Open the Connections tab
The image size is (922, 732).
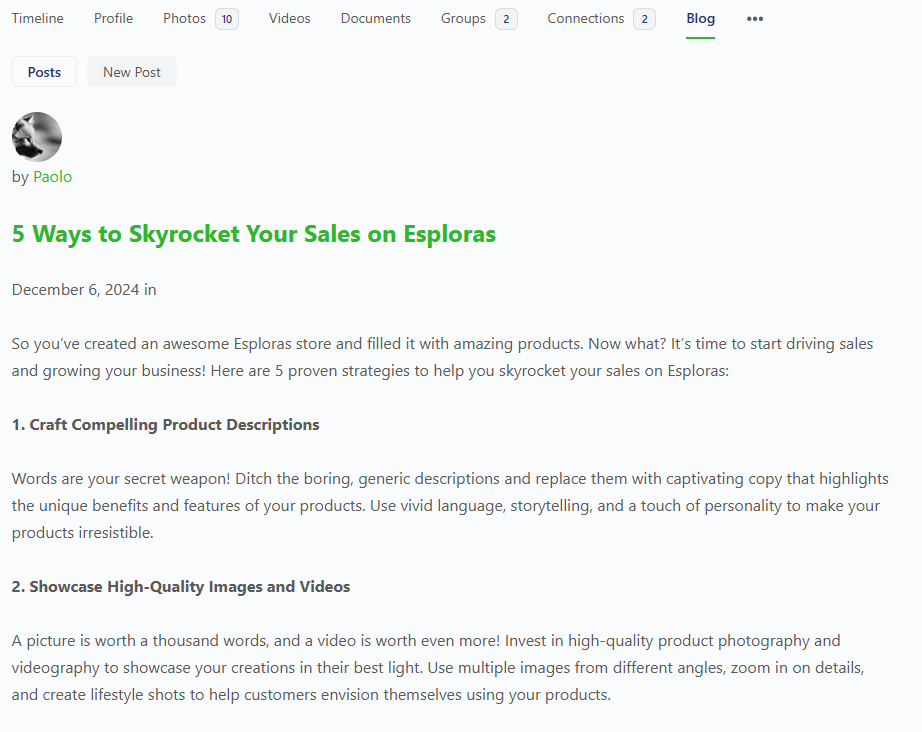(586, 19)
